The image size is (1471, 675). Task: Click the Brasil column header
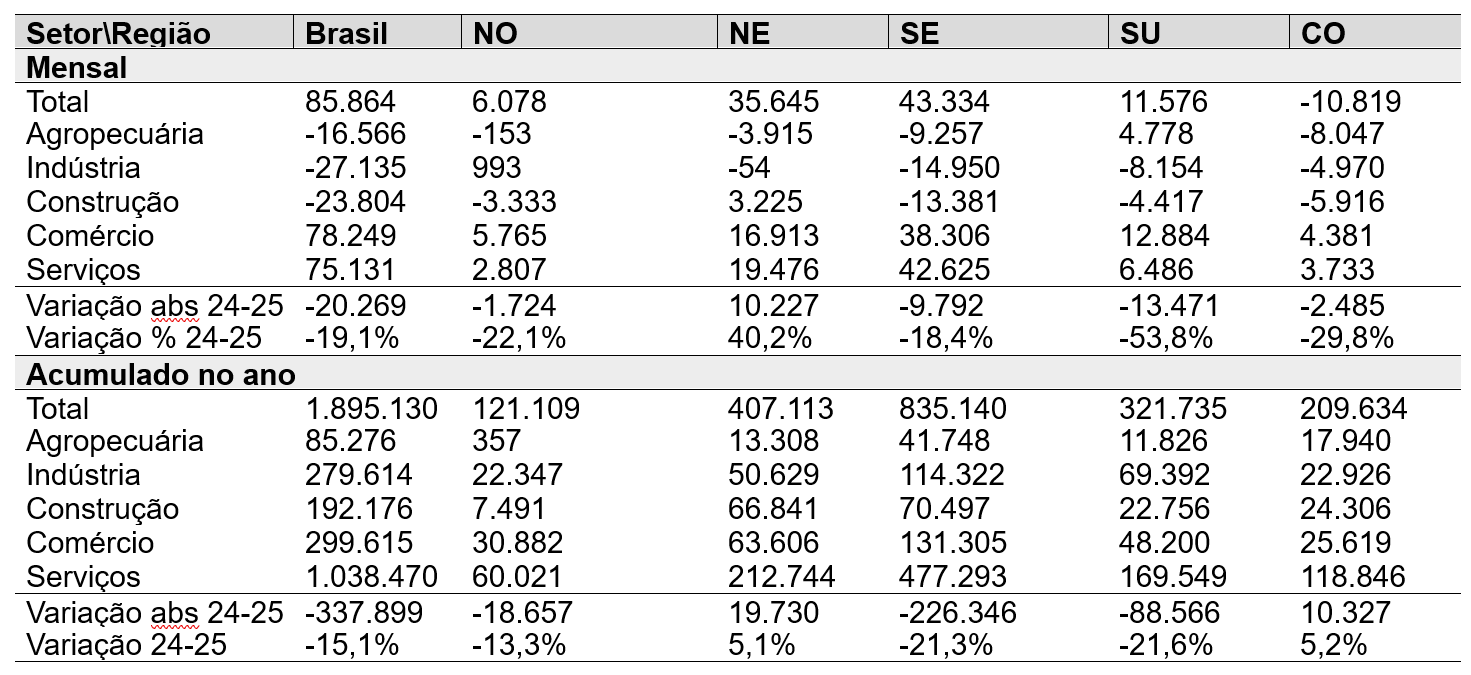[346, 33]
